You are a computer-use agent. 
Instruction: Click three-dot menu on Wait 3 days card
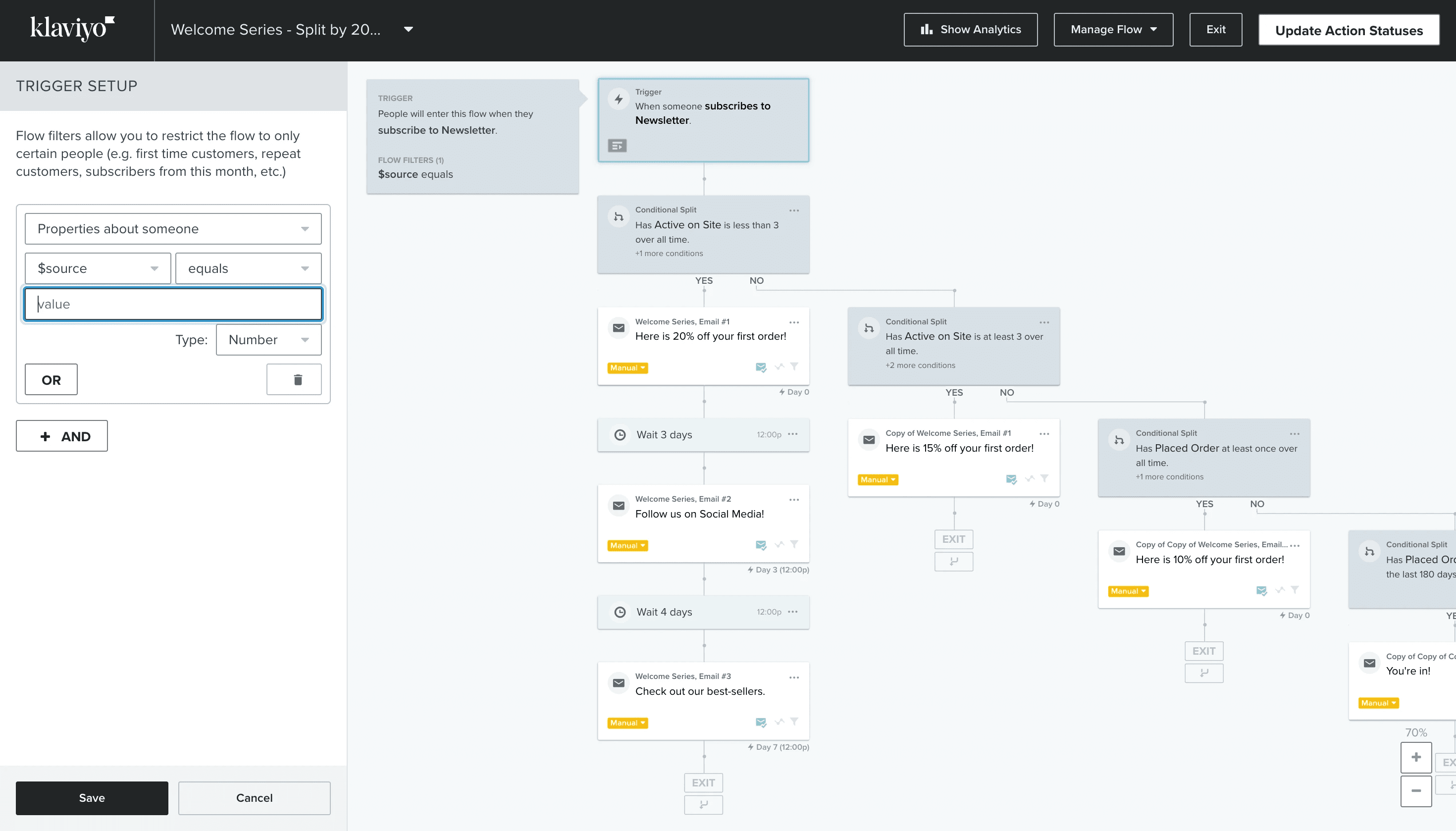(x=793, y=434)
